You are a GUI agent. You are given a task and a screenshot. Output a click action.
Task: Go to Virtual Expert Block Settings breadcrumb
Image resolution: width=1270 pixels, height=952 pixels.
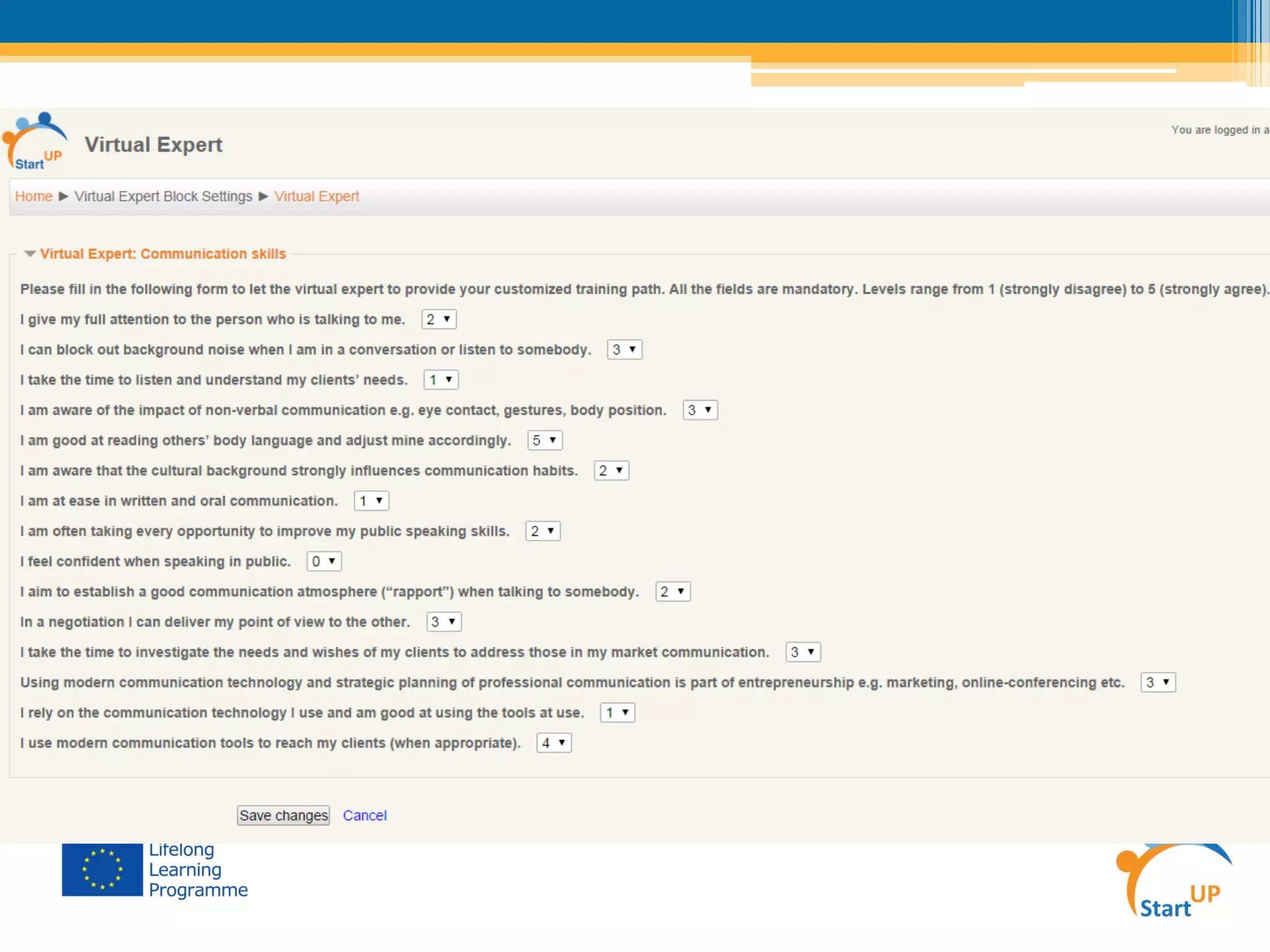(163, 196)
